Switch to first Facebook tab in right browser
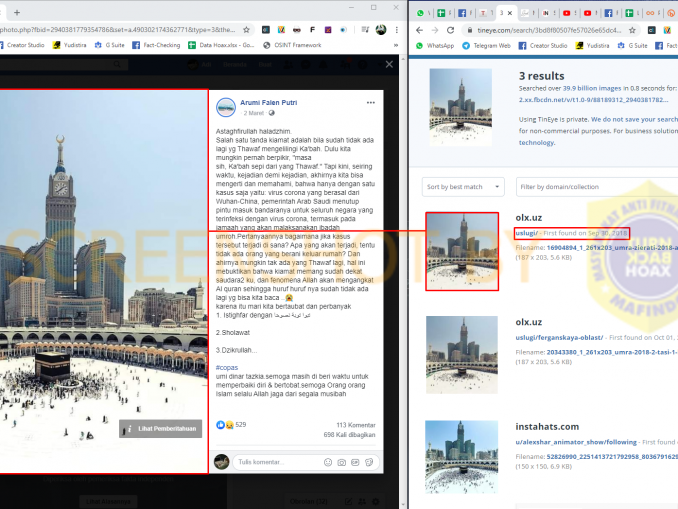678x509 pixels. point(462,13)
